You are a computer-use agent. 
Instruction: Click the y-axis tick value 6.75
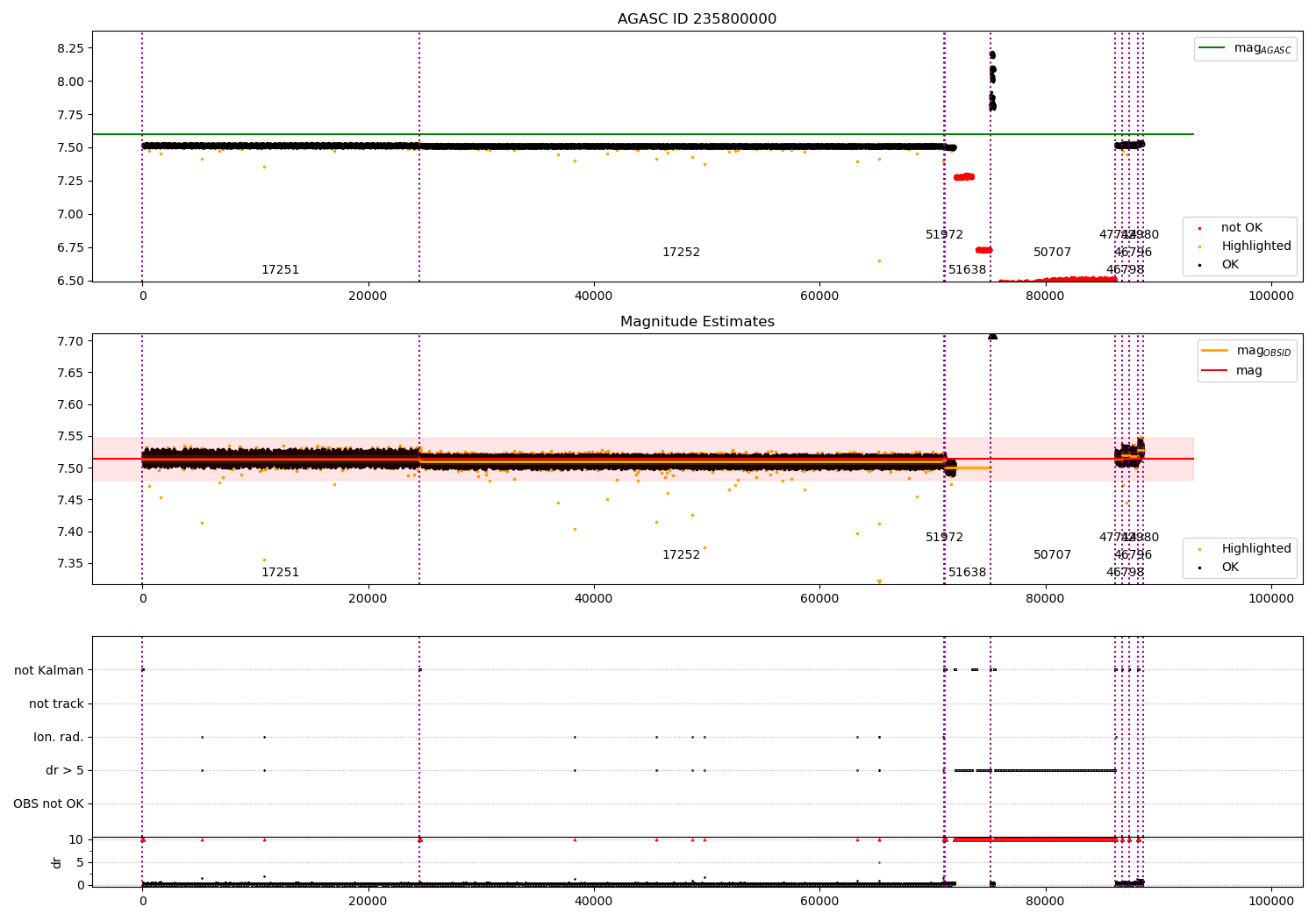tap(69, 247)
